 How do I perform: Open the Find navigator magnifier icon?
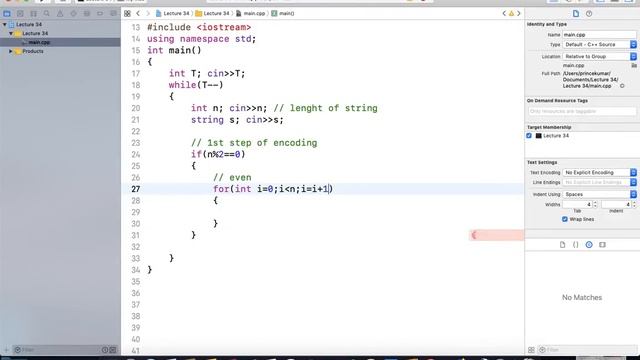(47, 13)
